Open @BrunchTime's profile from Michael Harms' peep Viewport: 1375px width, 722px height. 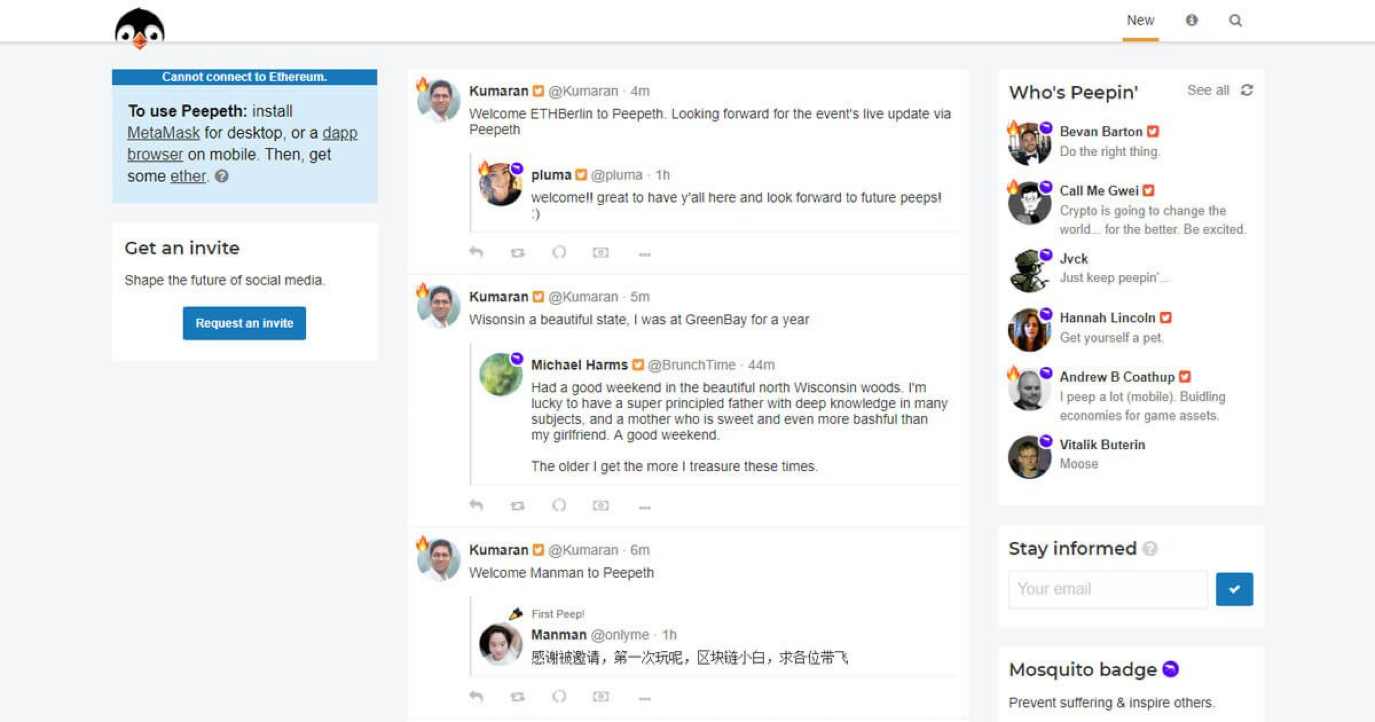(694, 364)
